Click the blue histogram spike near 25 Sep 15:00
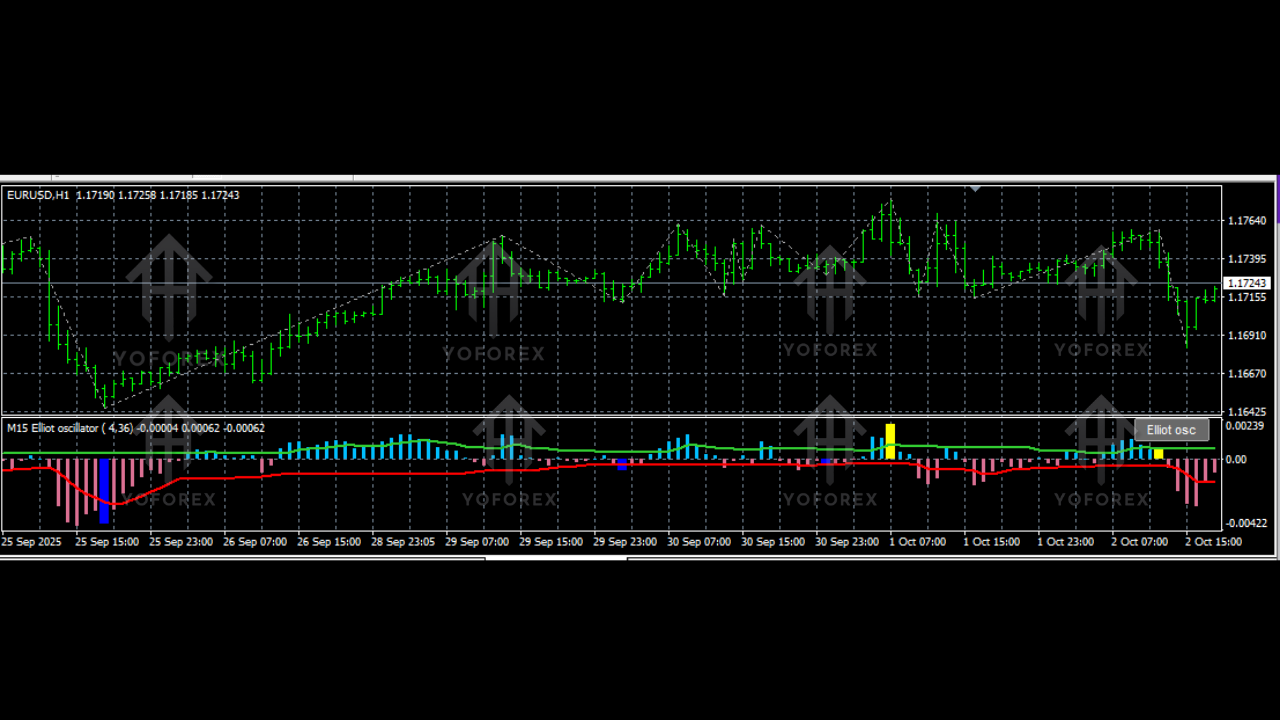This screenshot has width=1280, height=720. click(x=105, y=490)
